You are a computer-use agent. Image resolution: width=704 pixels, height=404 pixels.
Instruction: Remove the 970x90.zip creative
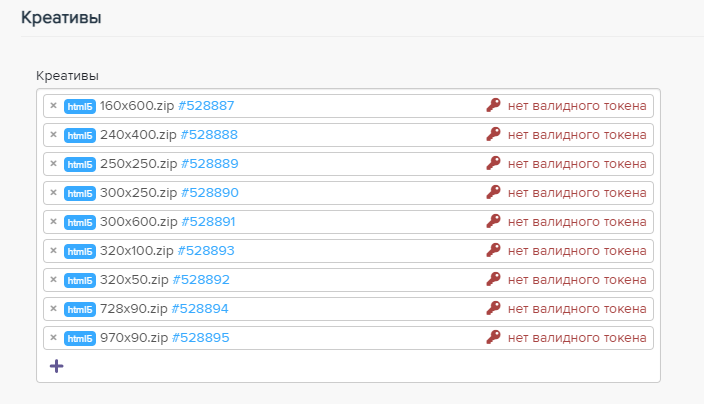53,337
